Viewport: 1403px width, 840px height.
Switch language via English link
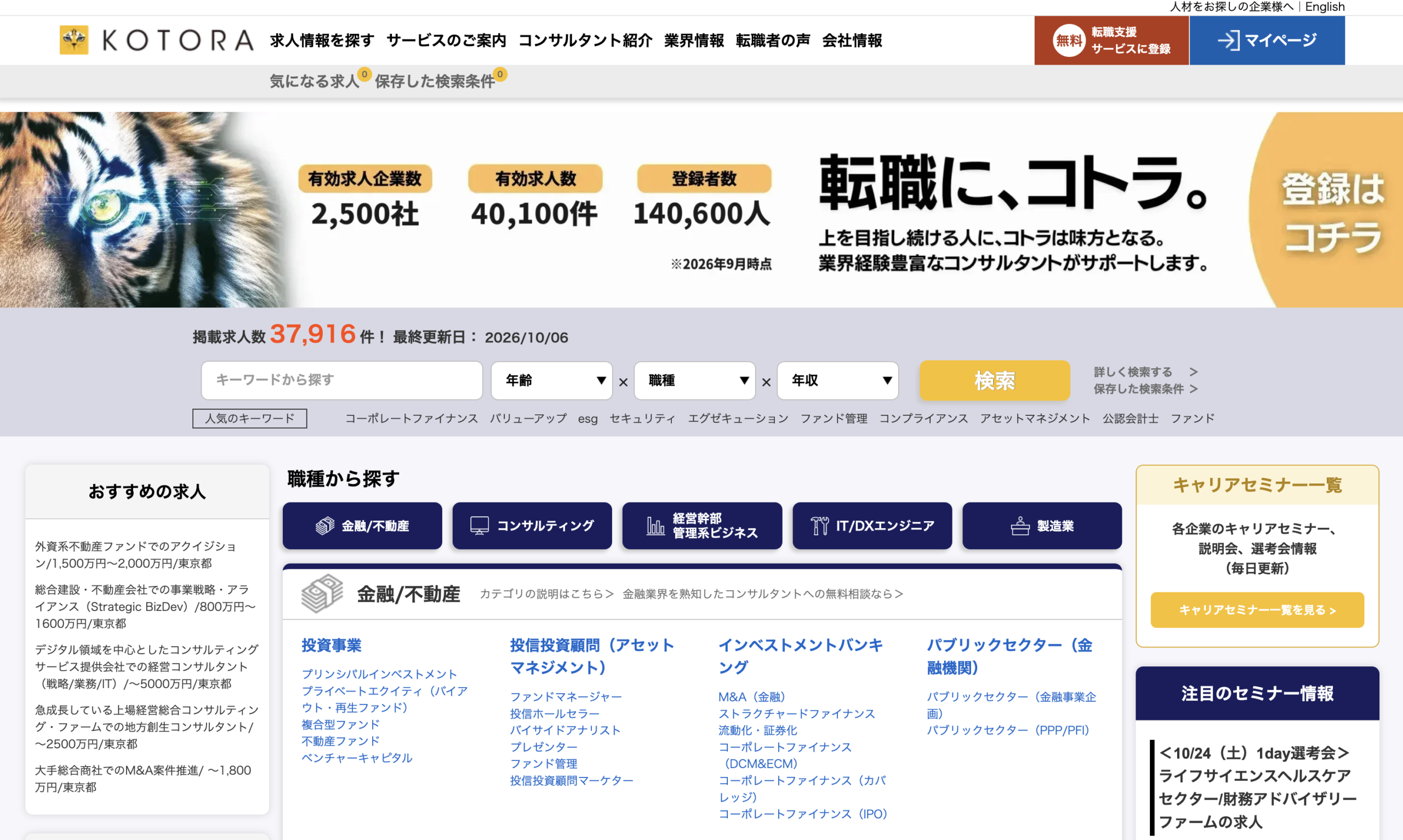1324,7
